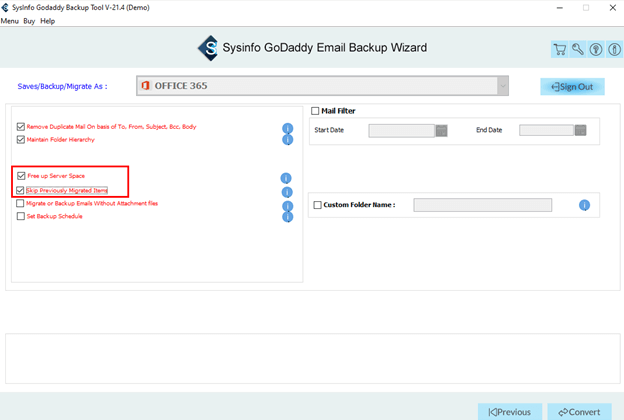The width and height of the screenshot is (624, 420).
Task: Open the about info icon in header
Action: tap(614, 49)
